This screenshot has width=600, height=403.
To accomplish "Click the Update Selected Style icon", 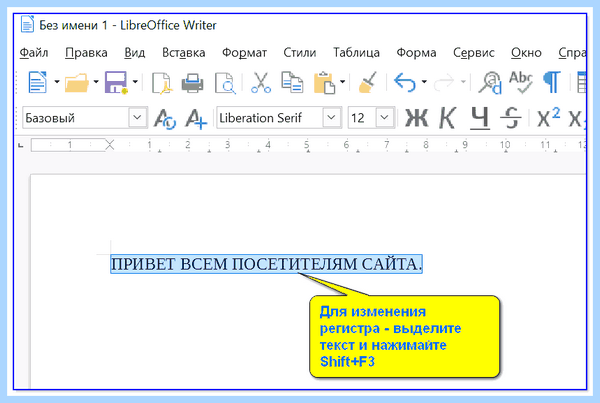I will (165, 119).
